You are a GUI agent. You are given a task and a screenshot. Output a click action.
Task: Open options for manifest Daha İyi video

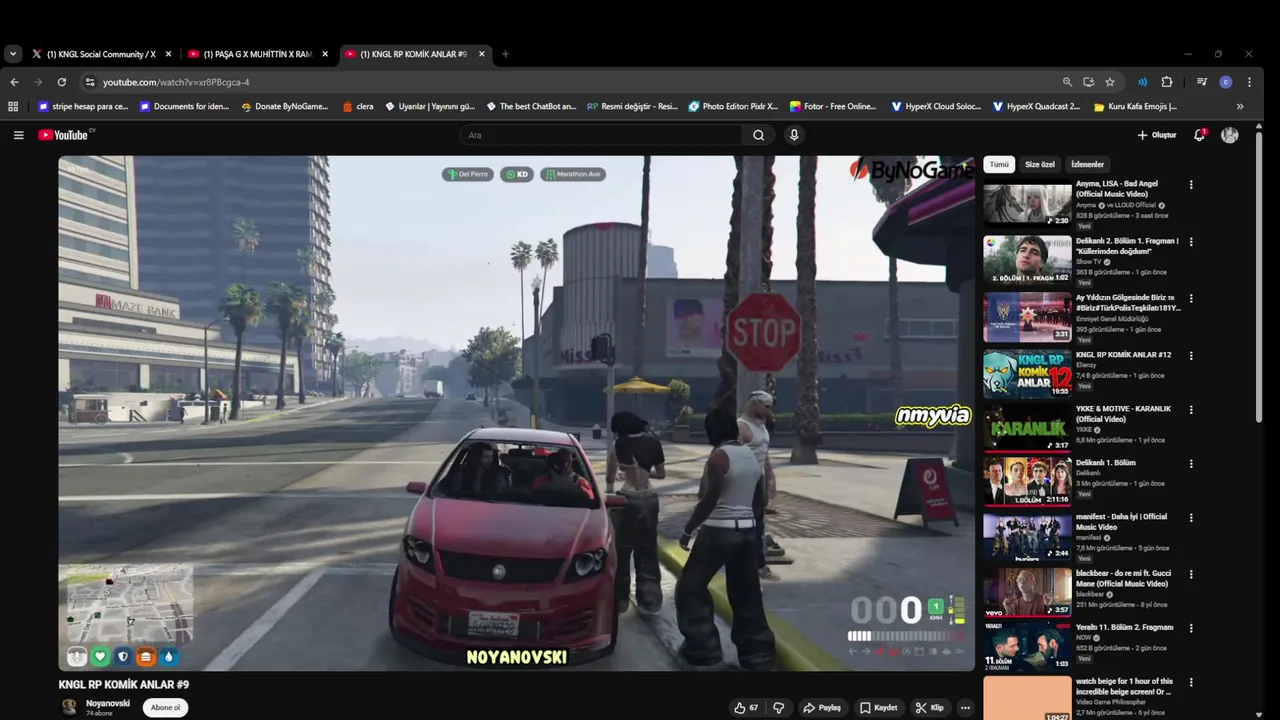(1191, 517)
